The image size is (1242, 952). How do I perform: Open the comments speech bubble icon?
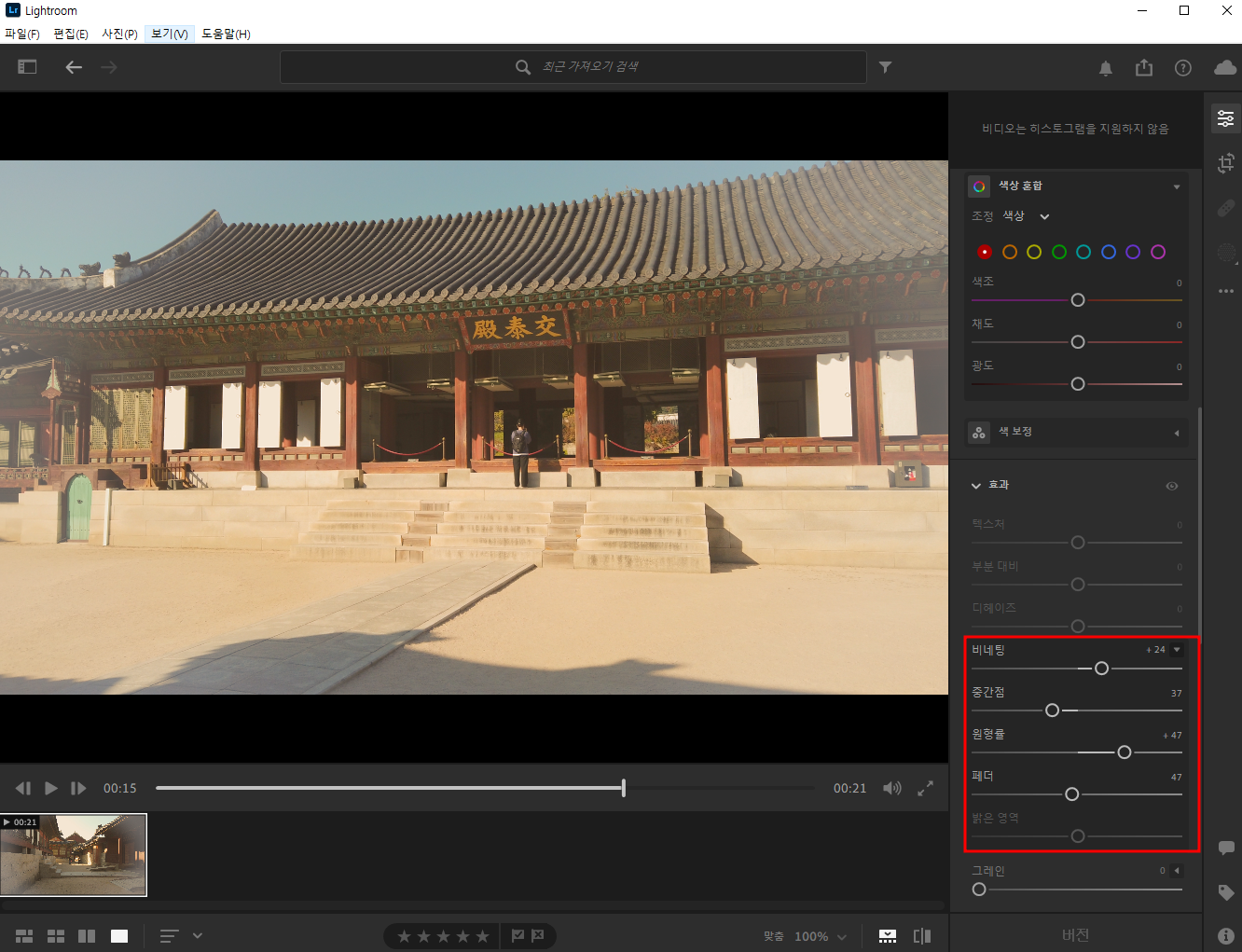tap(1226, 848)
